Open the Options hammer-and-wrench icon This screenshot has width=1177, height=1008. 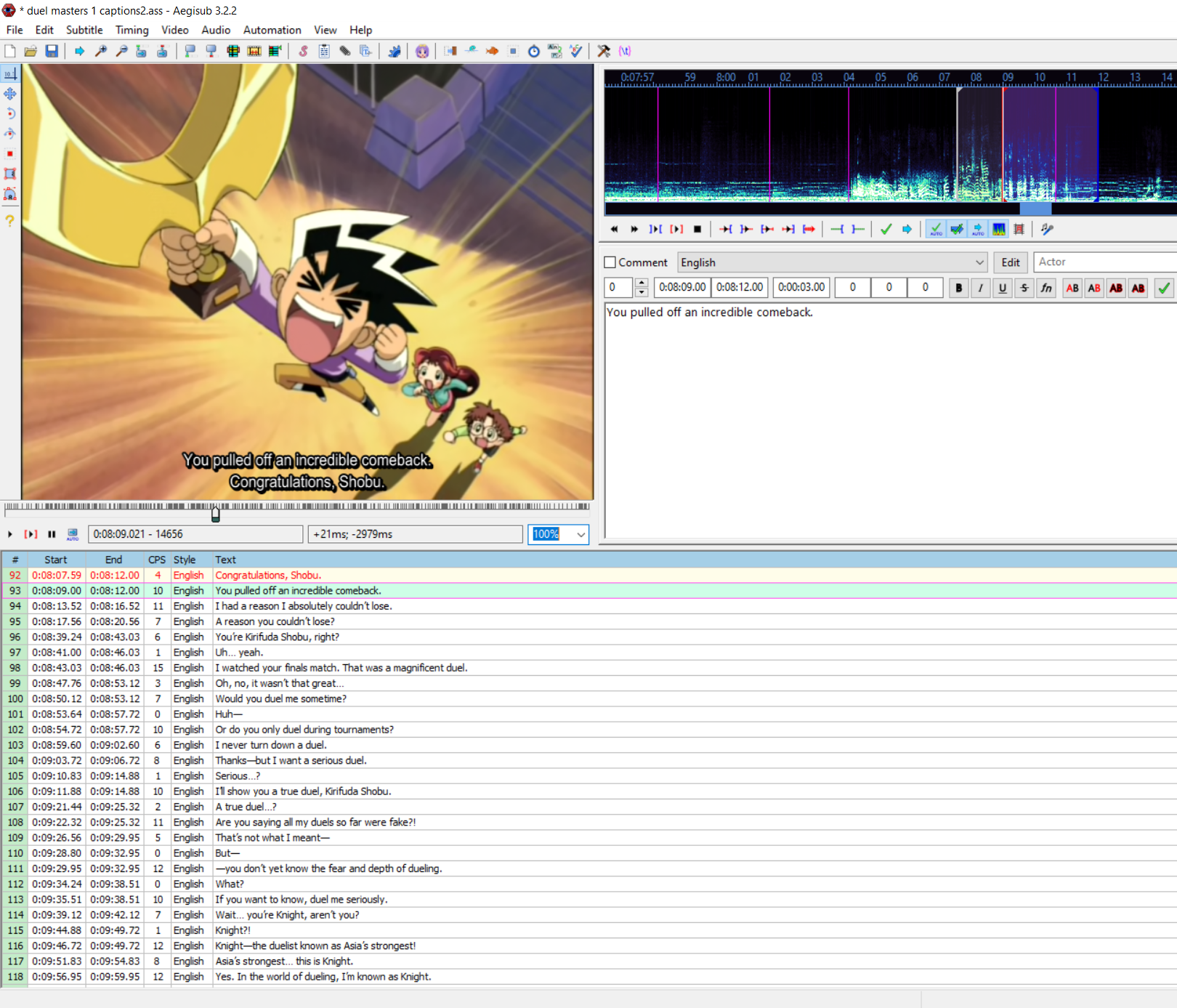pyautogui.click(x=603, y=51)
